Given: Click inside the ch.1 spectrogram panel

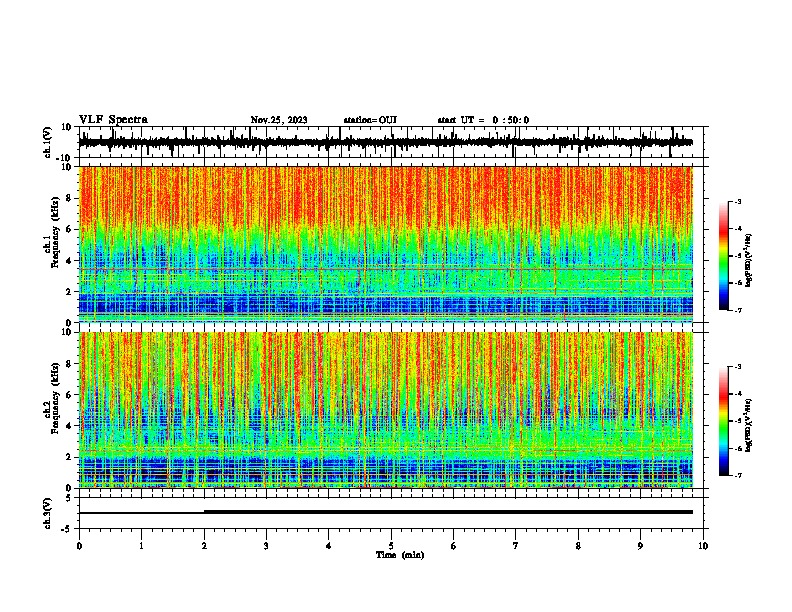Looking at the screenshot, I should click(386, 244).
